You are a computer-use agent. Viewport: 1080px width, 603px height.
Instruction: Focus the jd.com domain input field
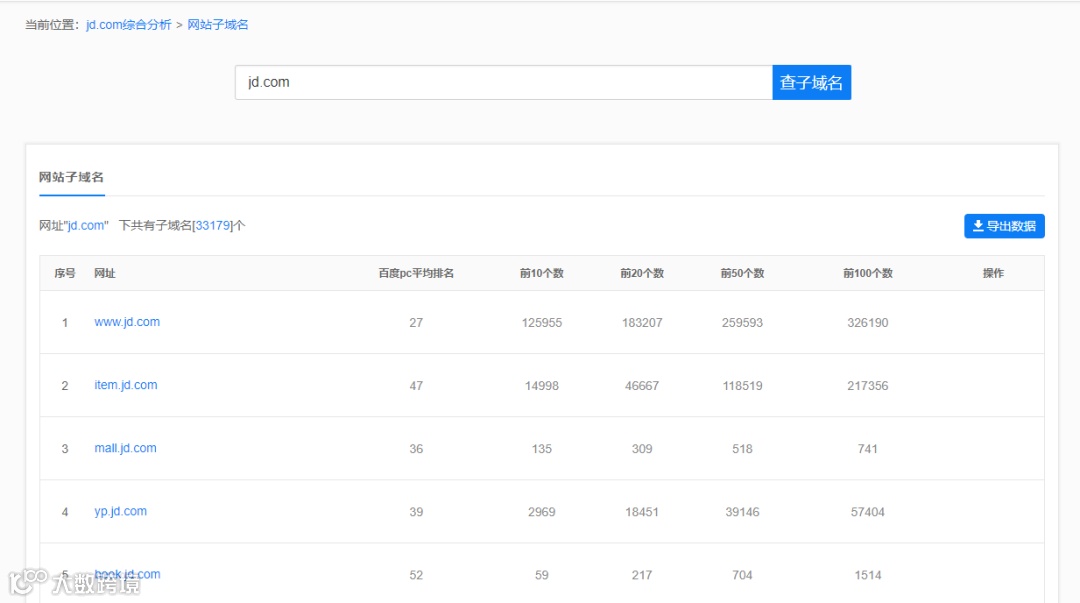pyautogui.click(x=503, y=83)
